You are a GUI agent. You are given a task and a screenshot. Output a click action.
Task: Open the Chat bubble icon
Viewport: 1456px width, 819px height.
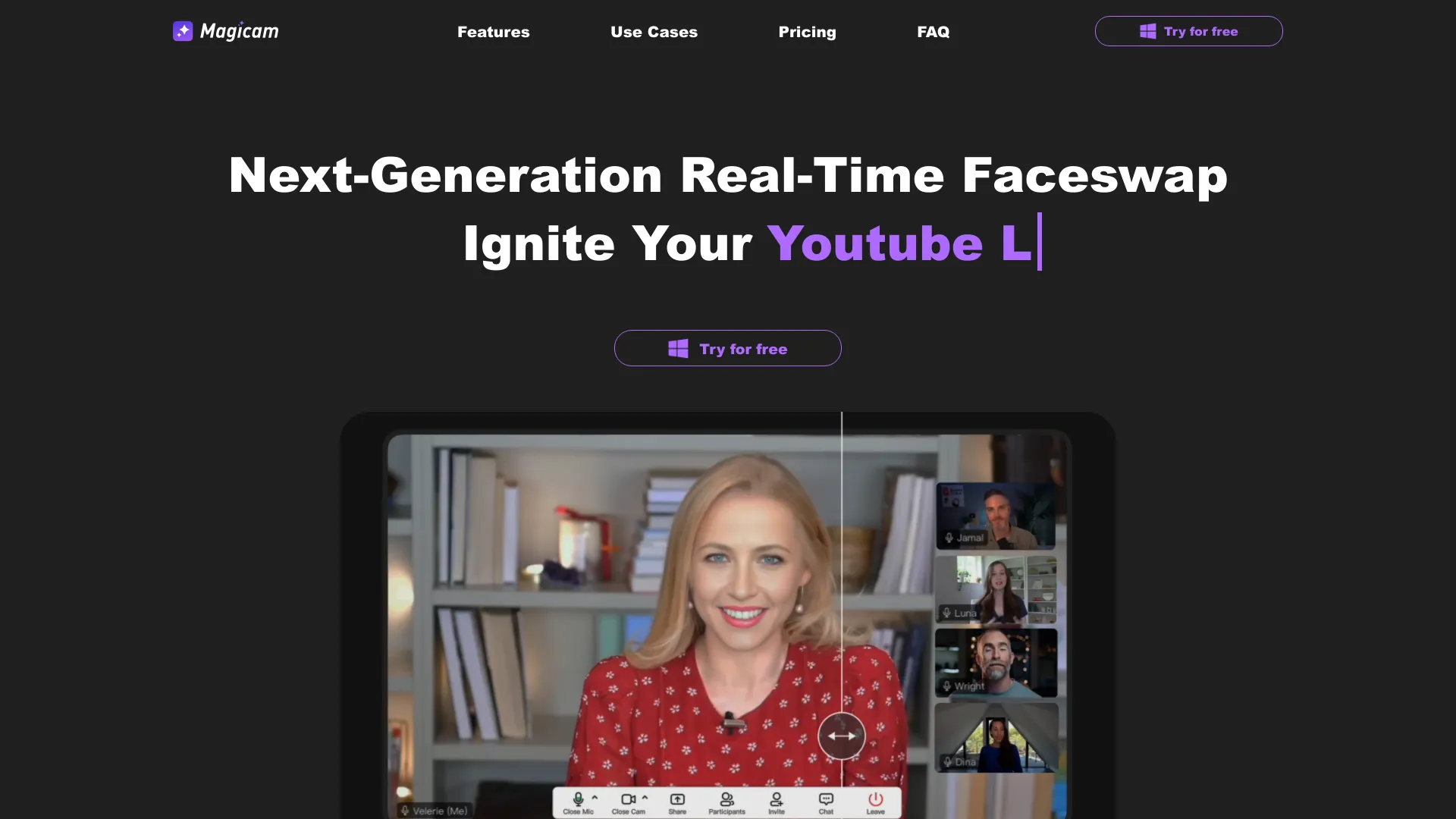(x=826, y=799)
